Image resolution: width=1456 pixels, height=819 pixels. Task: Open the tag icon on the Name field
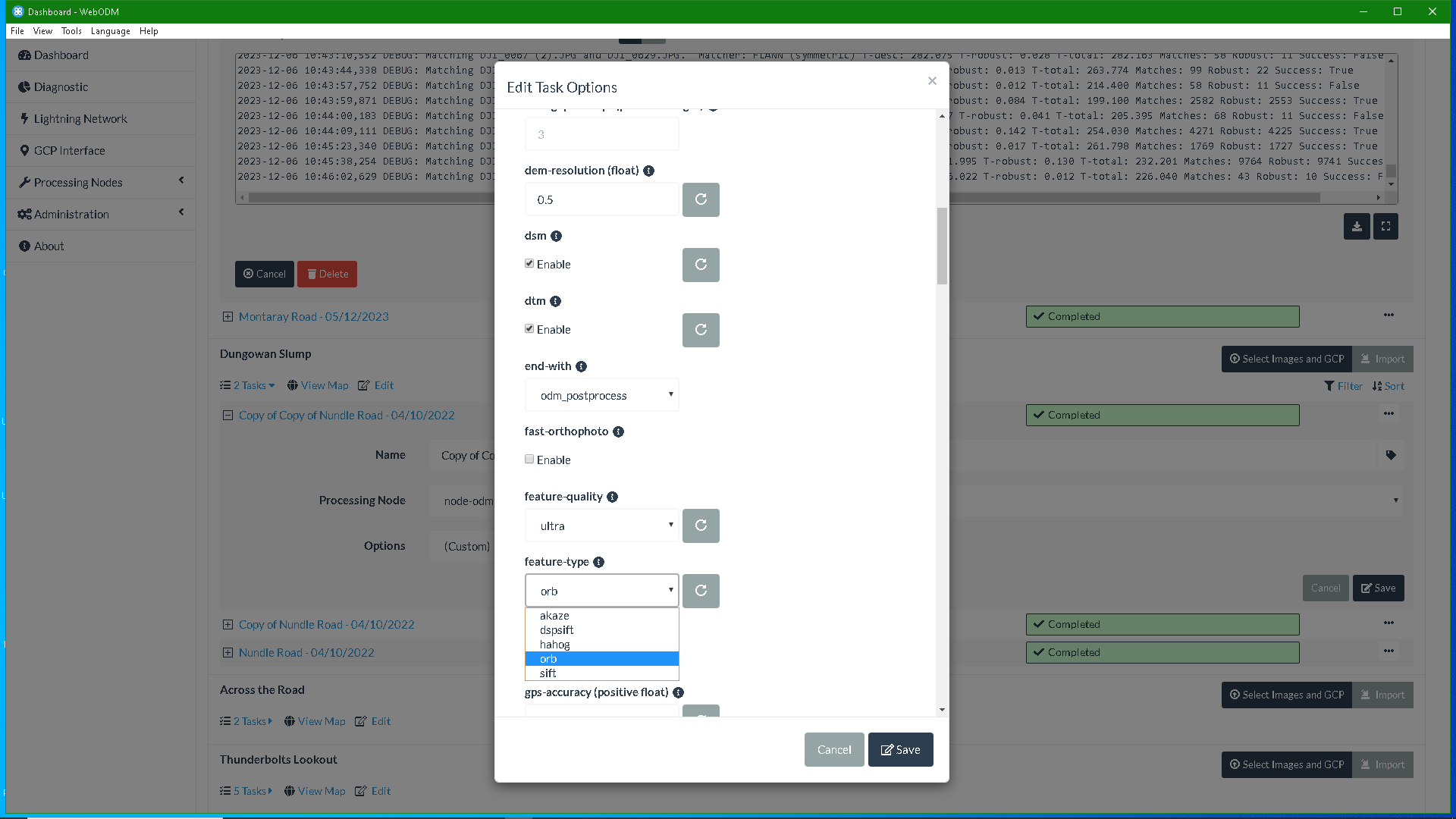click(1391, 455)
